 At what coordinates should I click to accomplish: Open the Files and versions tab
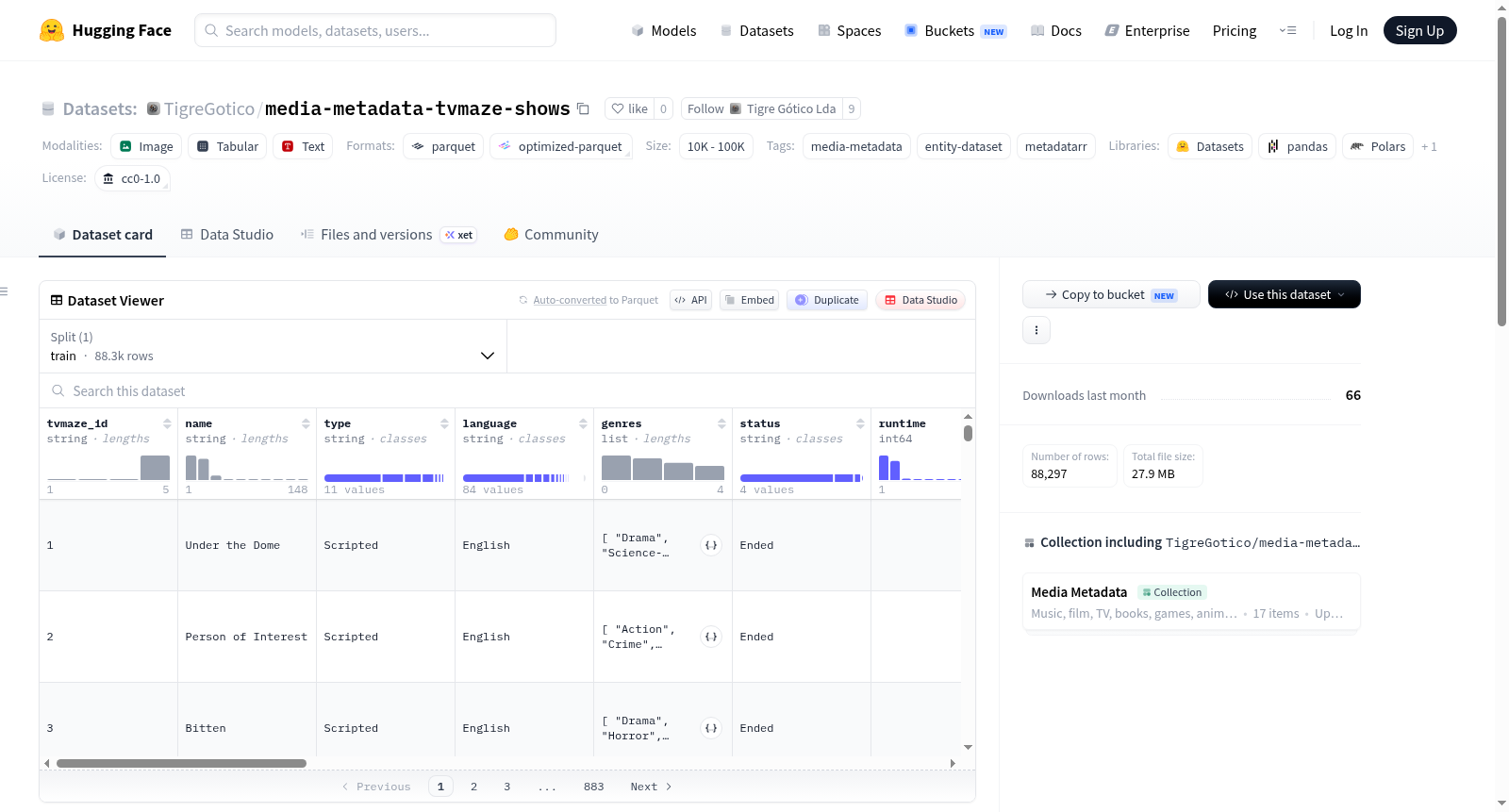(x=389, y=235)
